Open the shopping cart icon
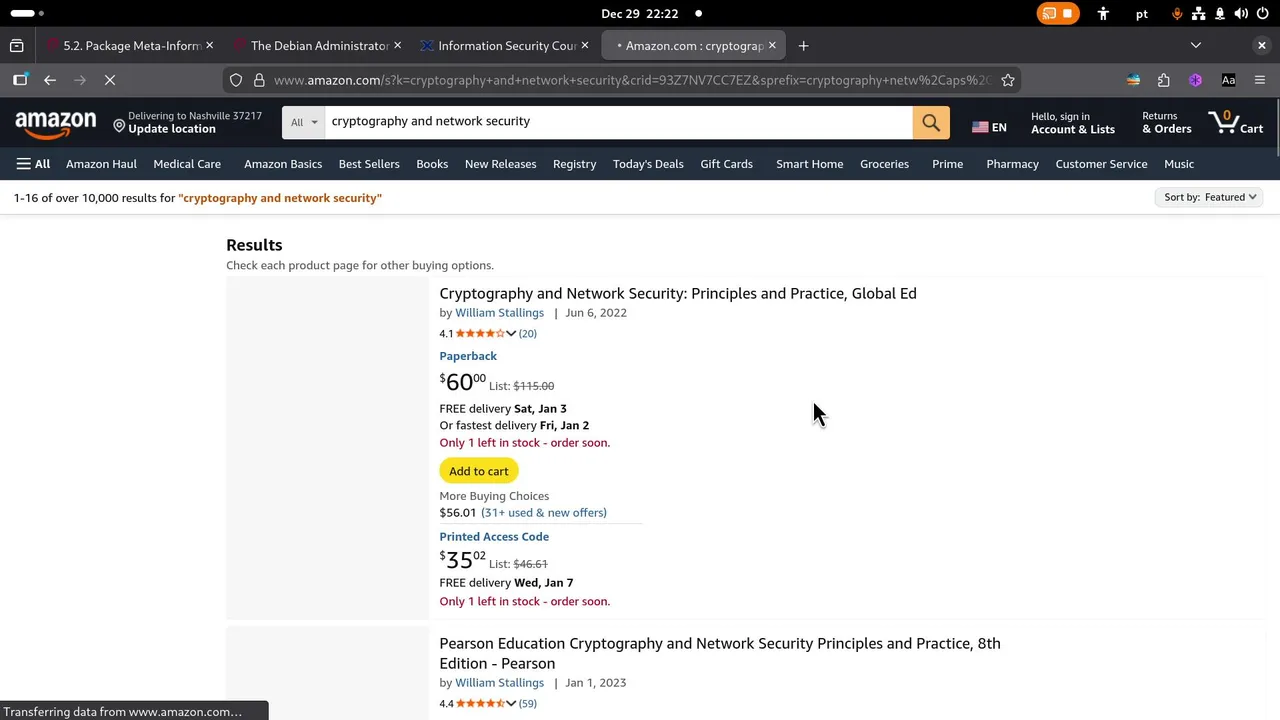Viewport: 1280px width, 720px height. (1236, 123)
